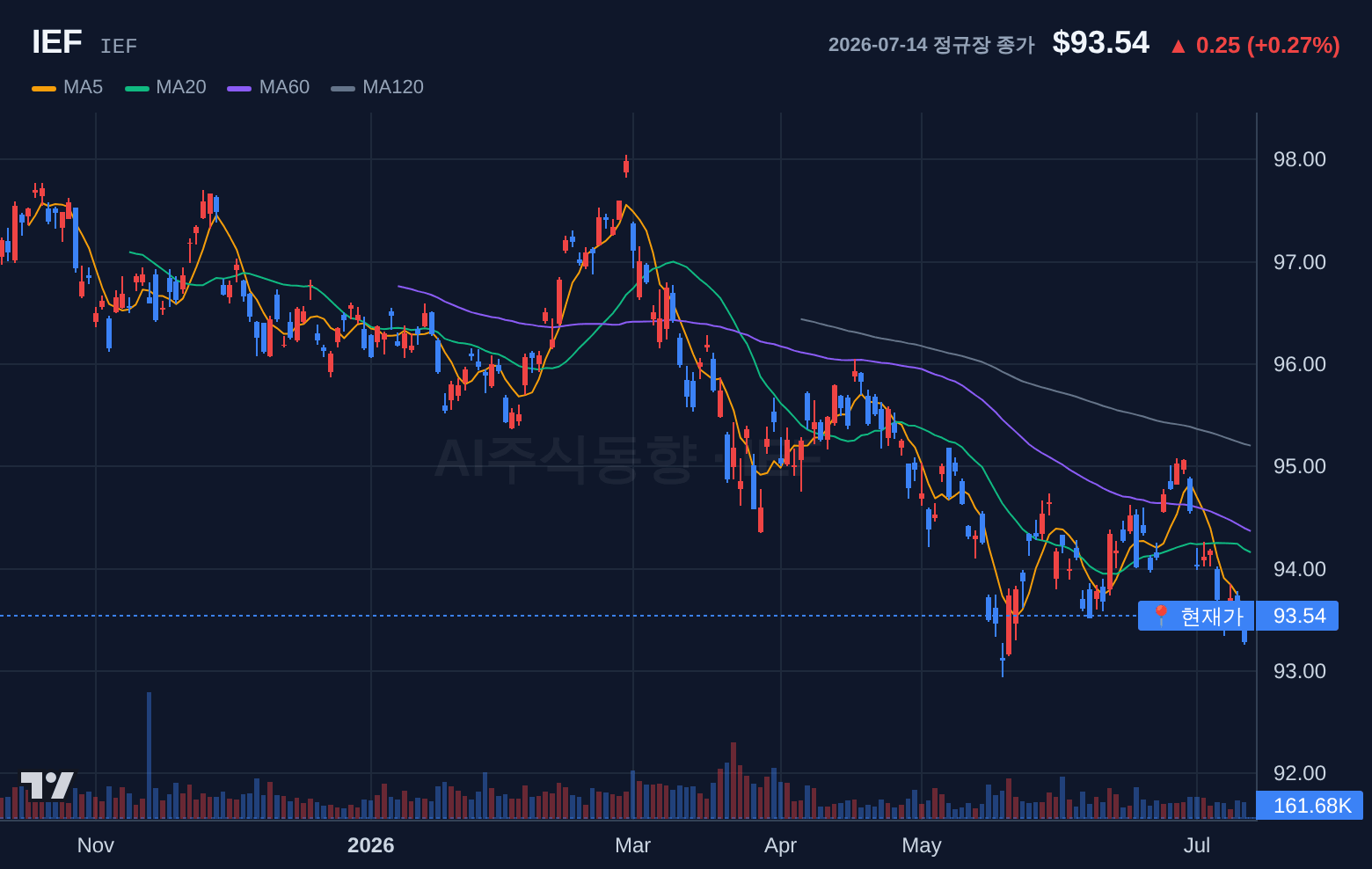Click the green MA20 color line swatch
The height and width of the screenshot is (869, 1372).
pyautogui.click(x=137, y=88)
